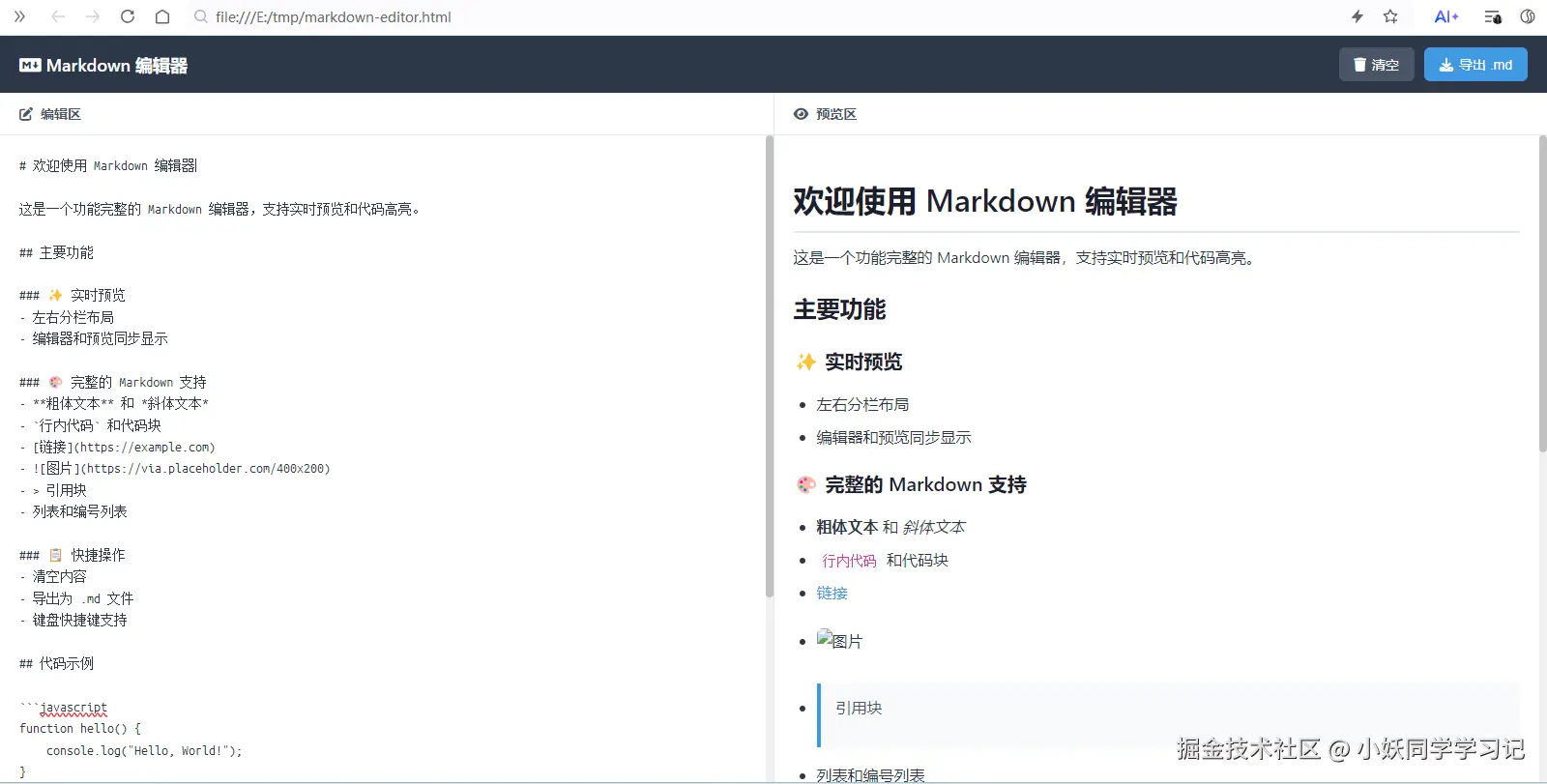
Task: Click the address bar showing markdown-editor.html
Action: click(334, 16)
